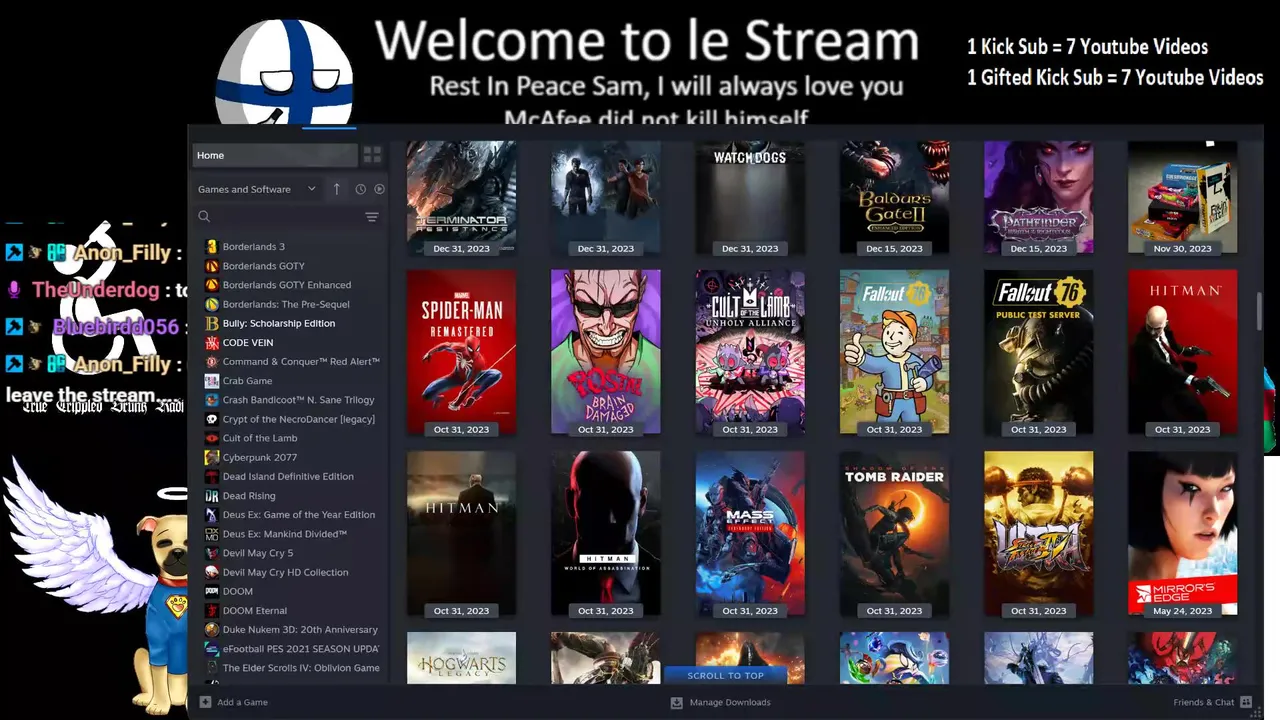
Task: Click the SCROLL TO TOP button
Action: tap(725, 676)
